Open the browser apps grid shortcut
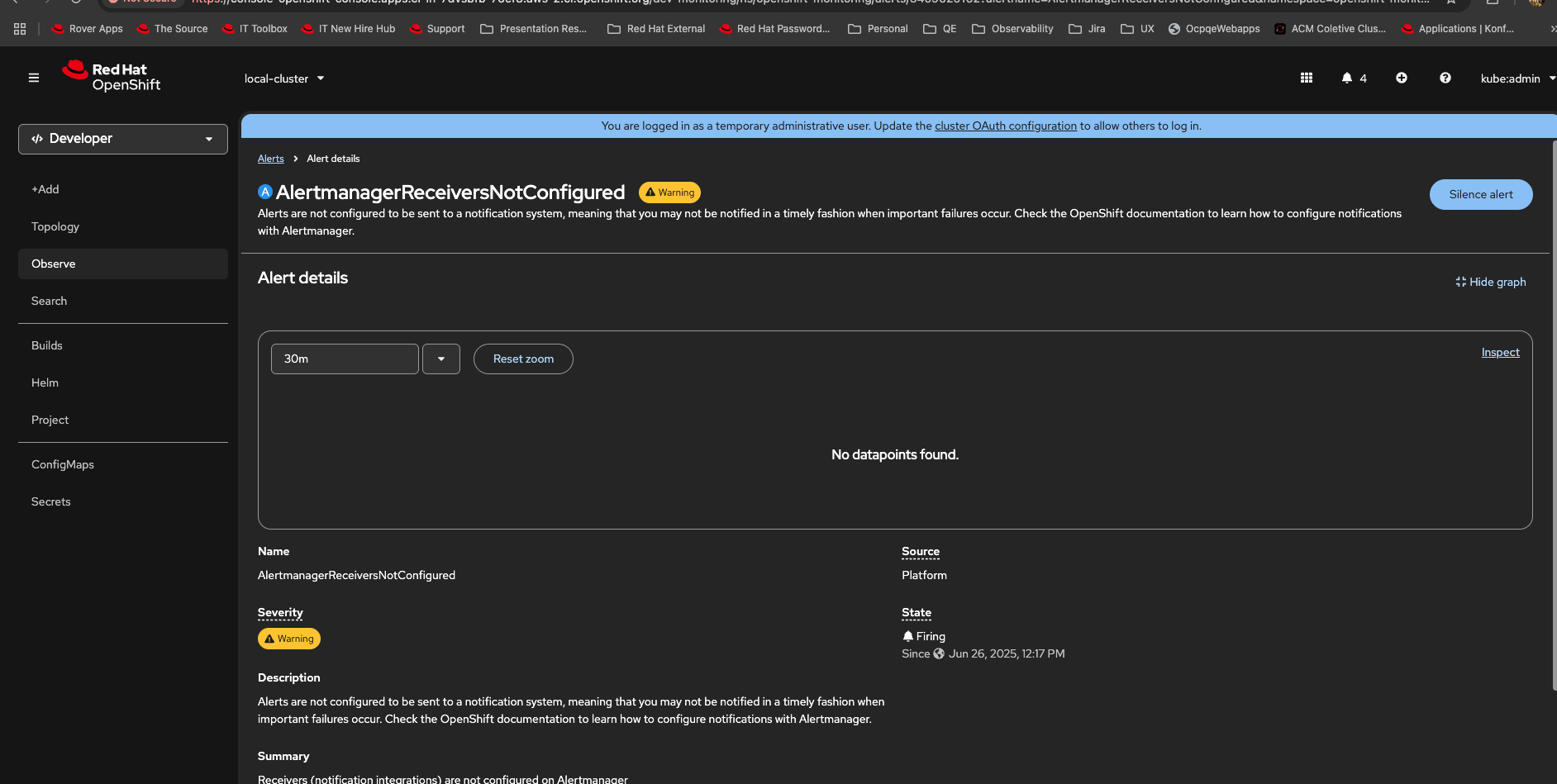 tap(20, 29)
